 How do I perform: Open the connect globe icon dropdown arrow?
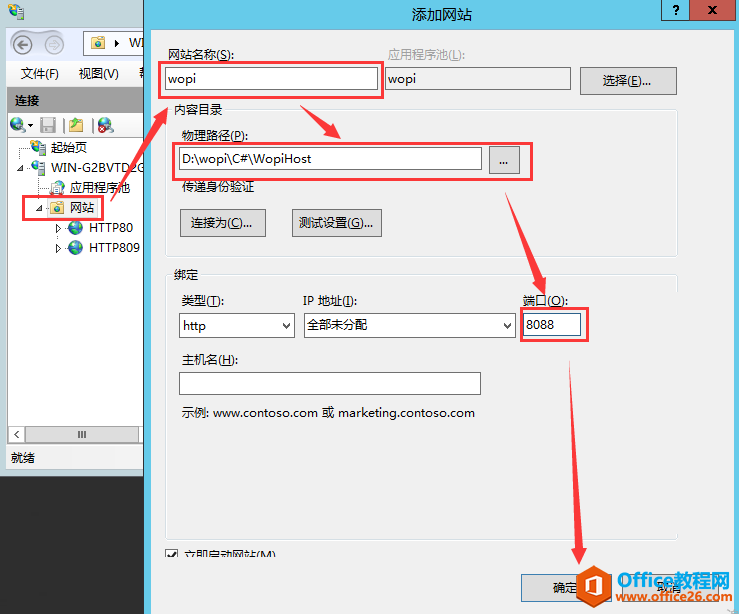tap(30, 125)
